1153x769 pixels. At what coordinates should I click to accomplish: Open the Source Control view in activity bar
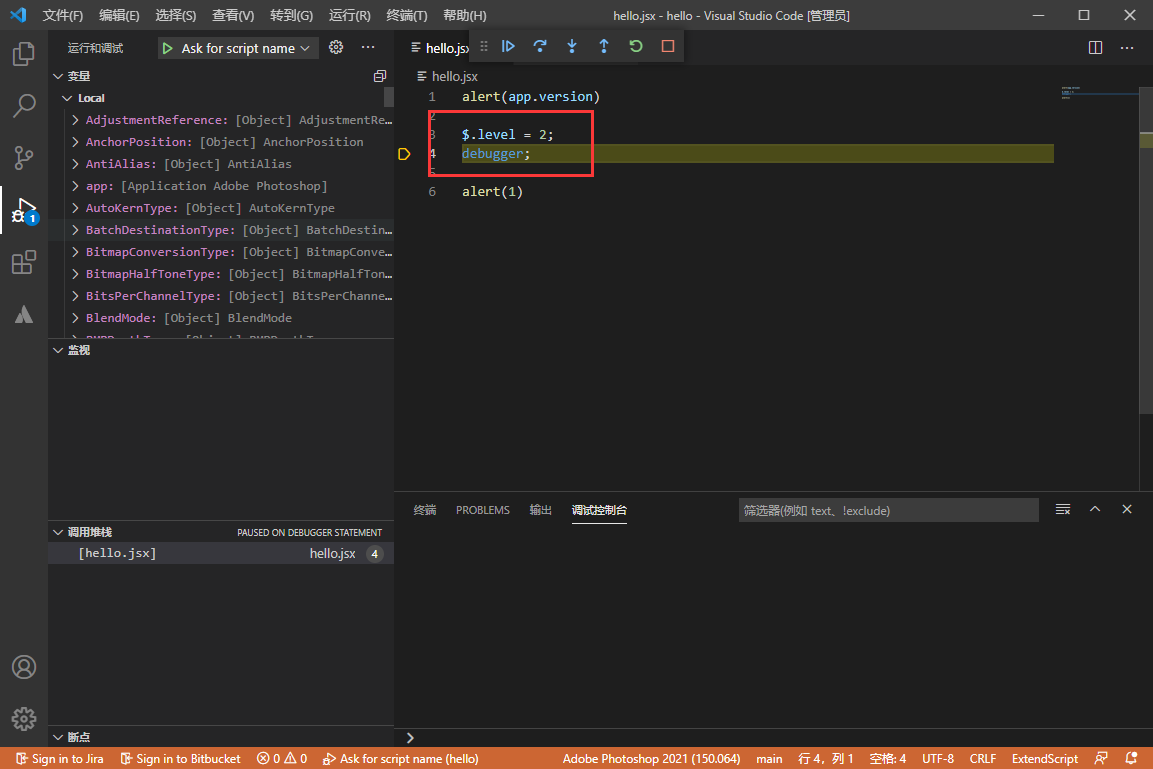pos(24,158)
